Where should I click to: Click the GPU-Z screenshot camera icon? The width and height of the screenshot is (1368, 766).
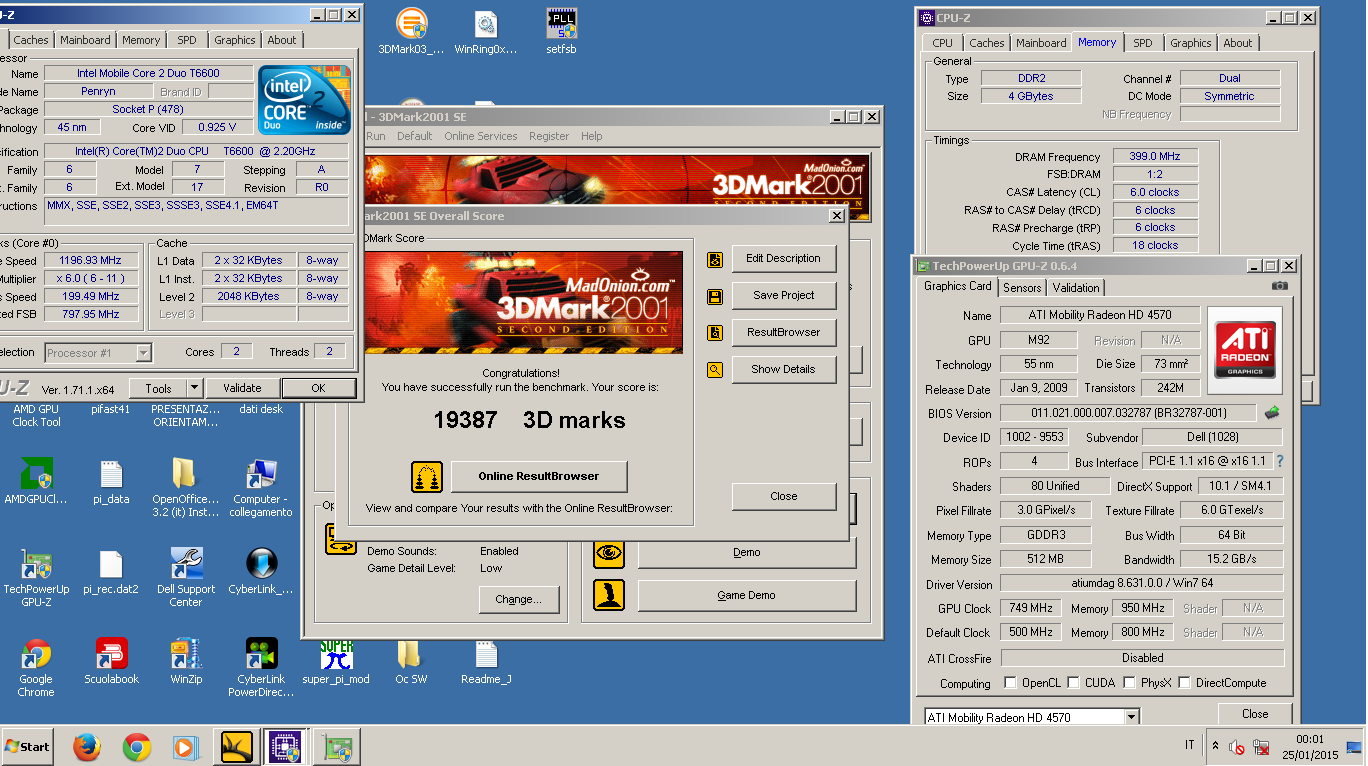1280,286
